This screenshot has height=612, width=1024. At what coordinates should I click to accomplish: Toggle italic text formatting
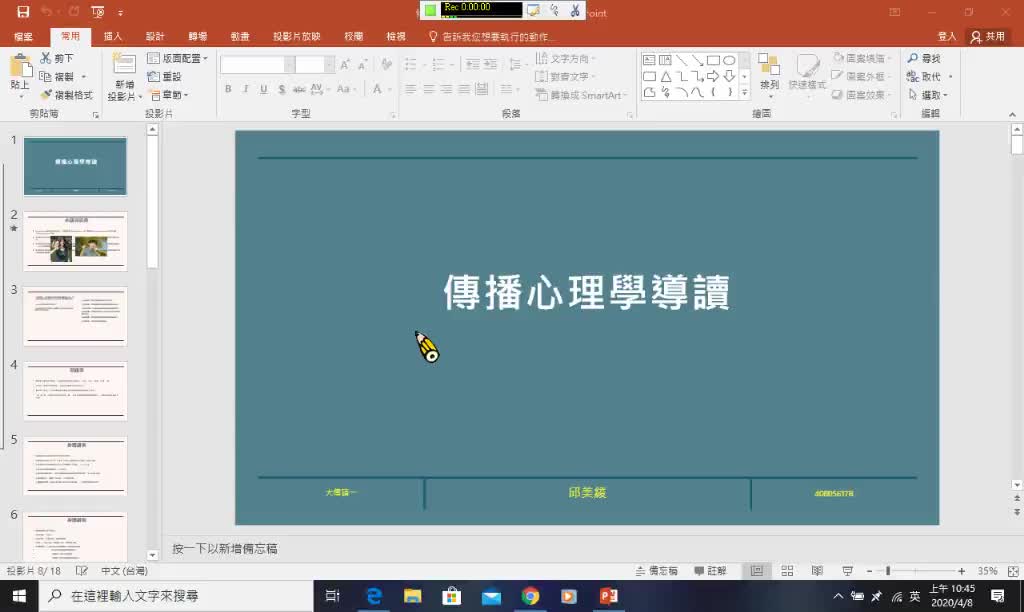point(247,89)
